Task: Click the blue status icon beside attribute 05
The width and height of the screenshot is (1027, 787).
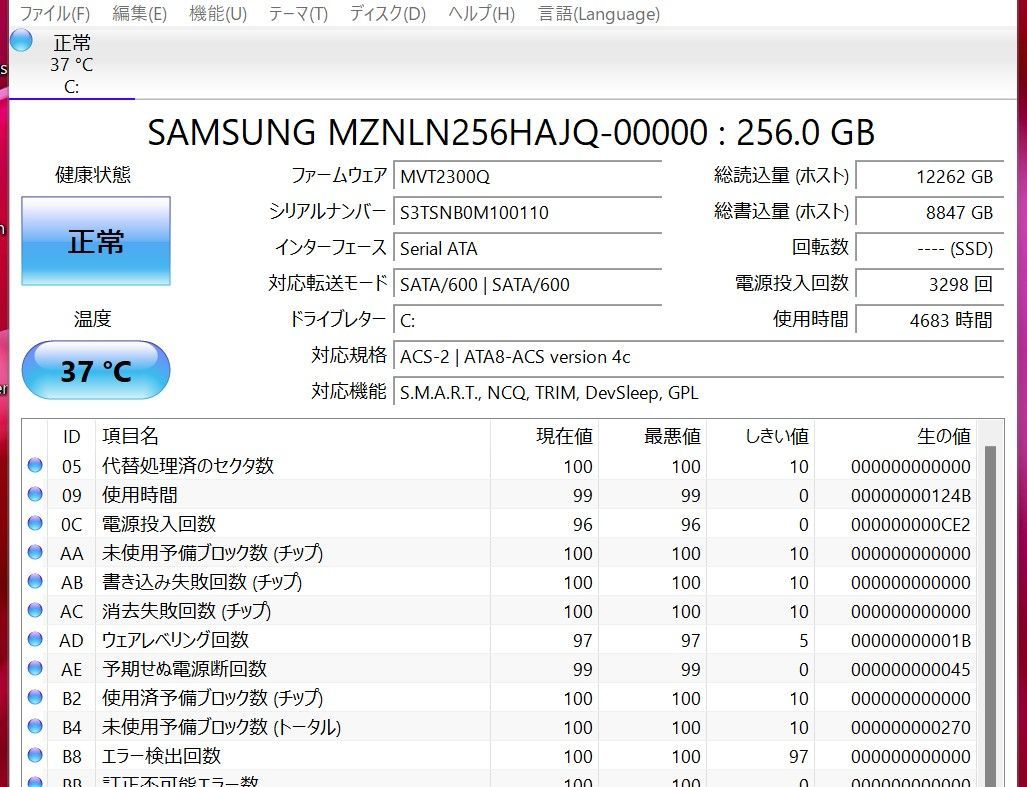Action: pos(34,465)
